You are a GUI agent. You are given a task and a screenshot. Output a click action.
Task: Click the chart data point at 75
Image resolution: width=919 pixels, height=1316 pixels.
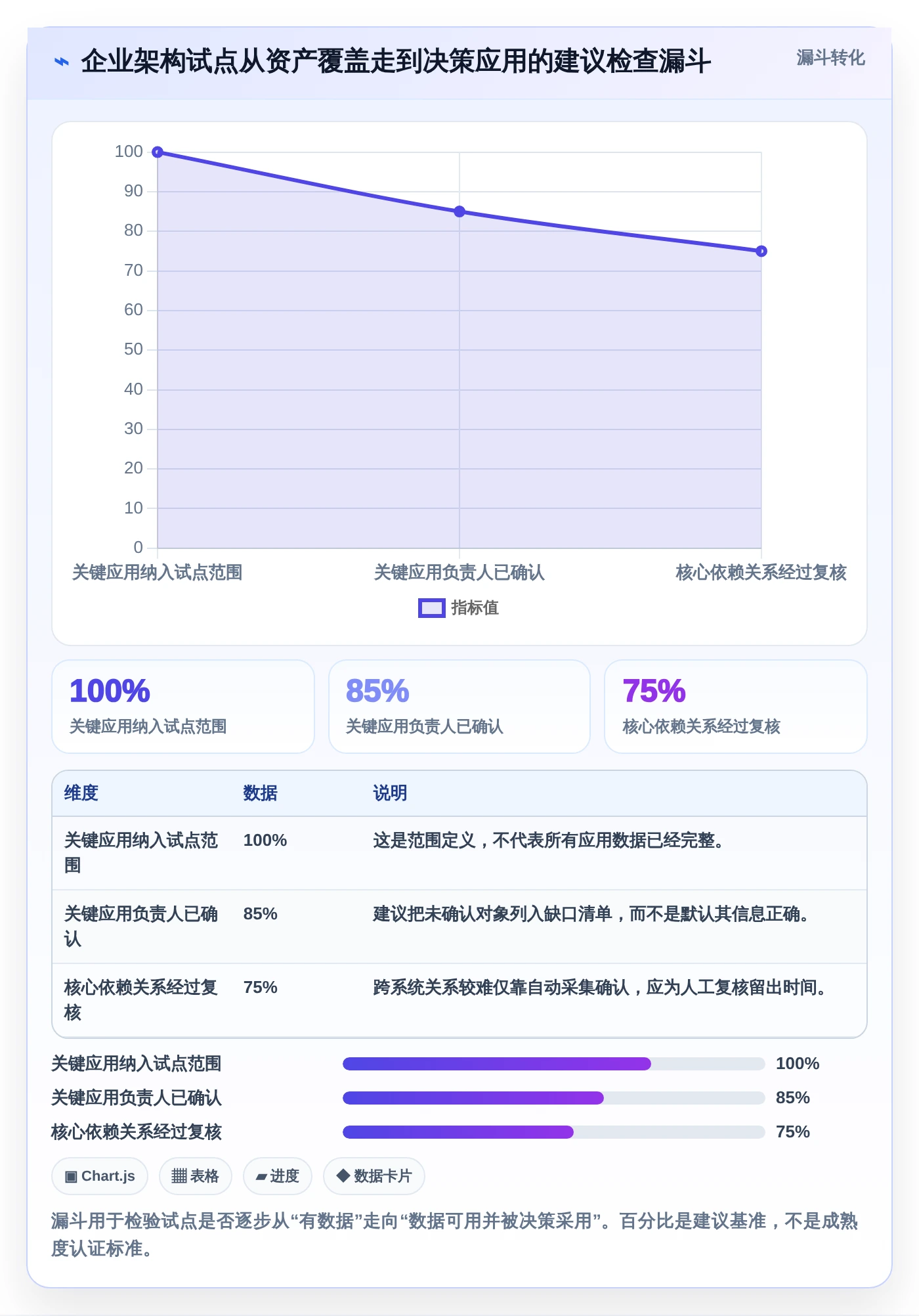point(761,251)
